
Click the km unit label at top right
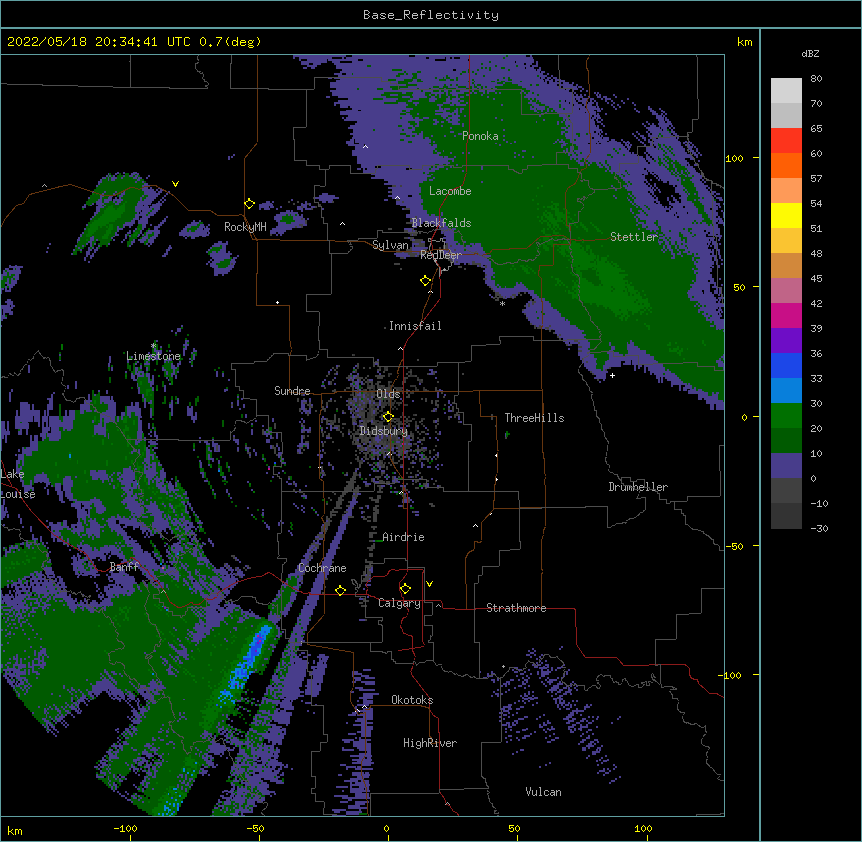(x=744, y=42)
